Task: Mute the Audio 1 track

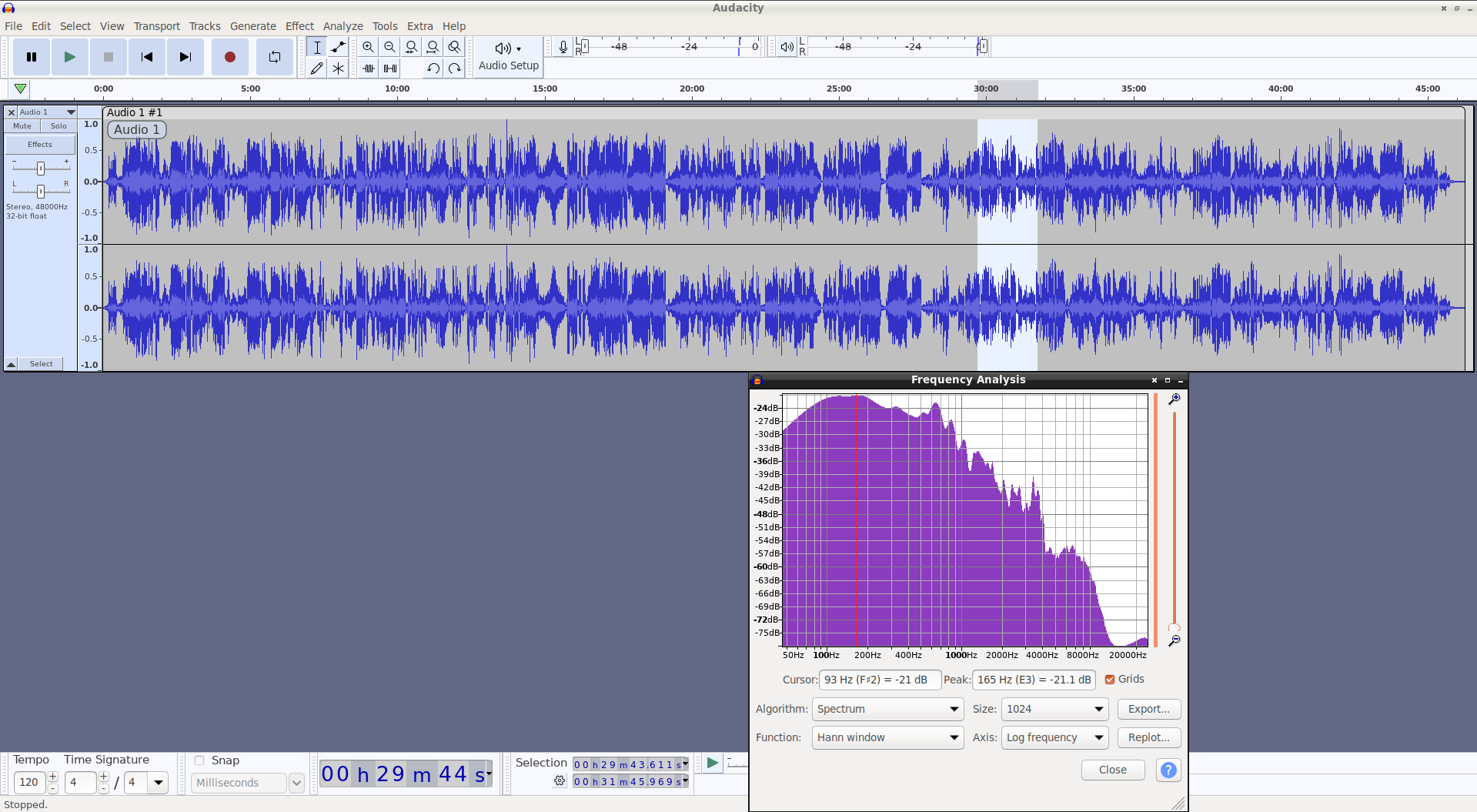Action: click(22, 126)
